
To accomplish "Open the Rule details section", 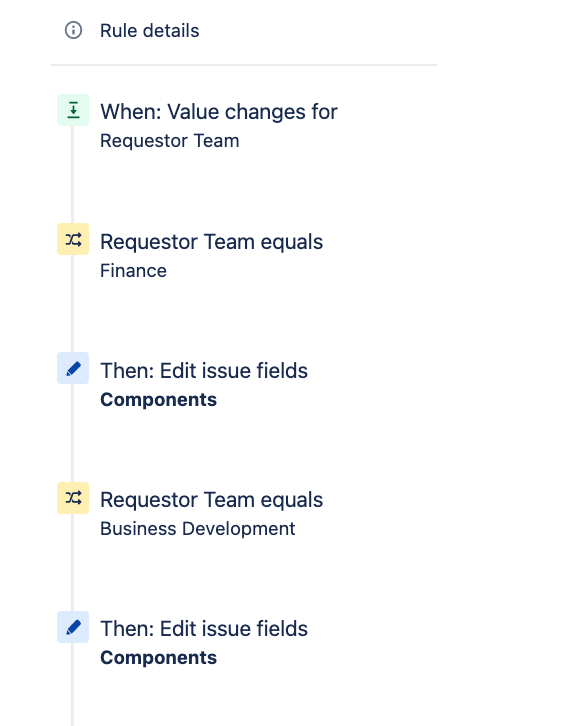I will pos(150,31).
